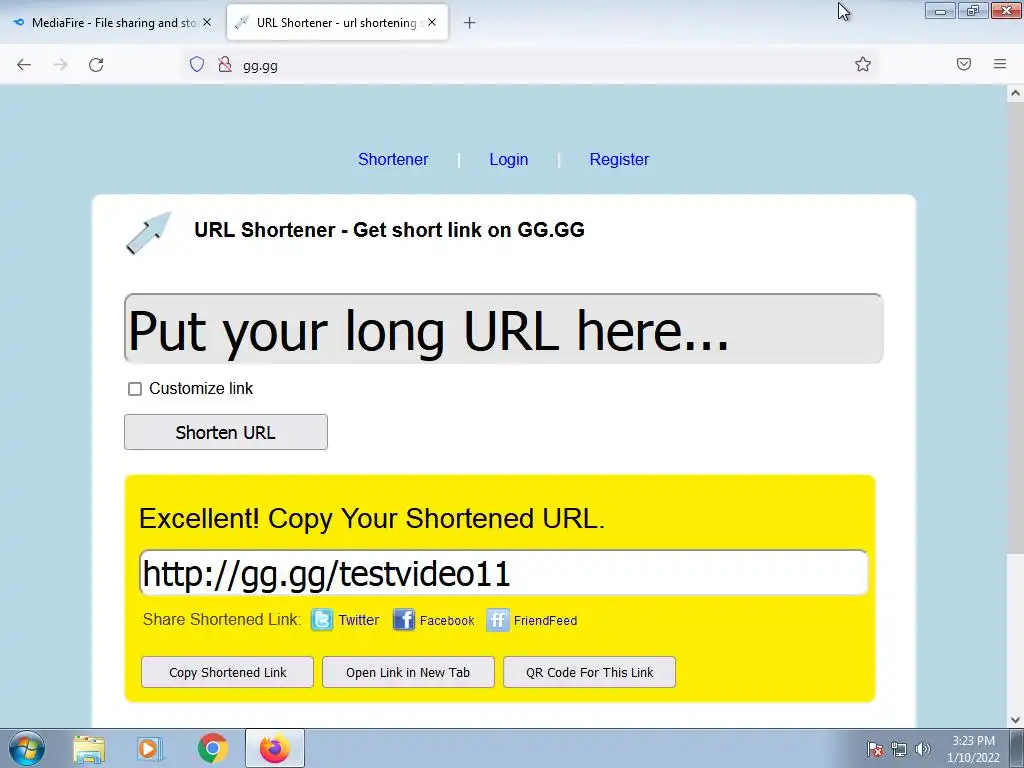The height and width of the screenshot is (768, 1024).
Task: Enable the Customize link checkbox
Action: click(x=135, y=389)
